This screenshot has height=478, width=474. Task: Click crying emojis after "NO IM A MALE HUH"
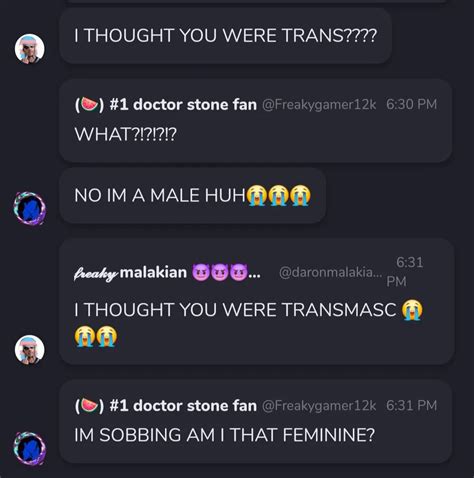pyautogui.click(x=279, y=195)
